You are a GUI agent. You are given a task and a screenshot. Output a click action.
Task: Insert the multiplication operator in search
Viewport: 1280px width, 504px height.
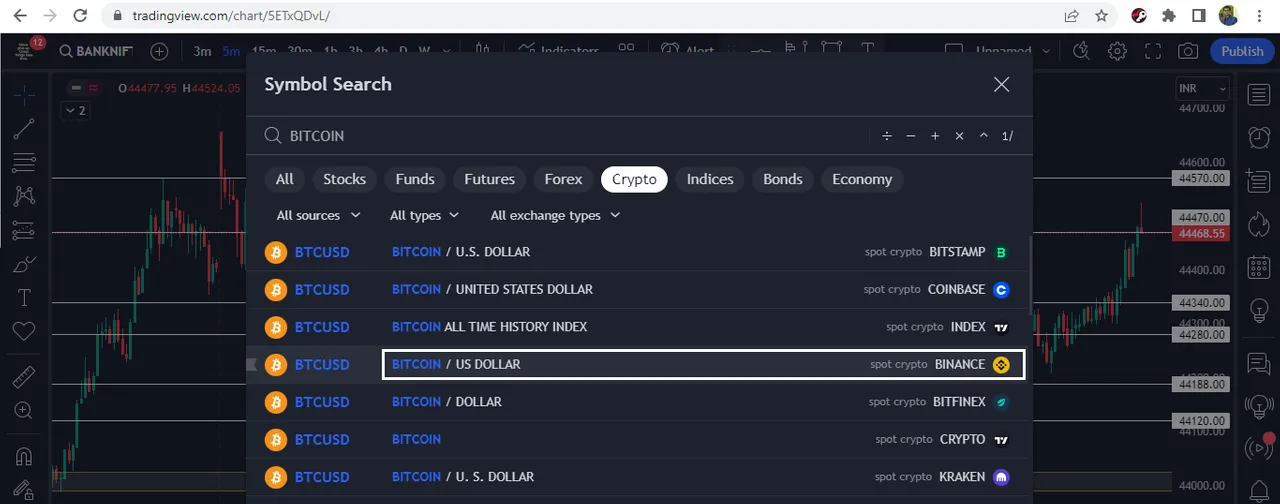[959, 136]
